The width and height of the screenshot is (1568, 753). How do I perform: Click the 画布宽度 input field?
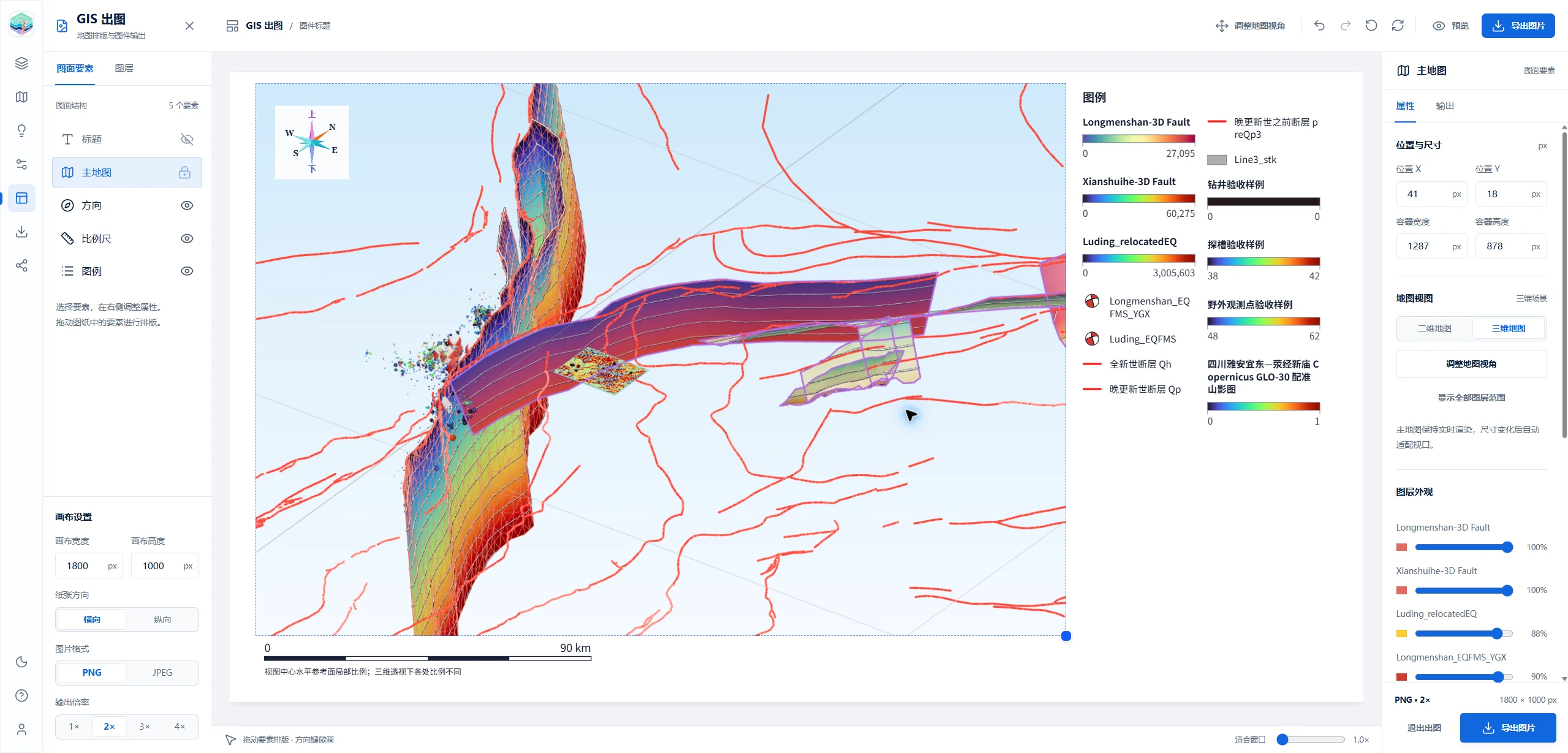tap(89, 566)
